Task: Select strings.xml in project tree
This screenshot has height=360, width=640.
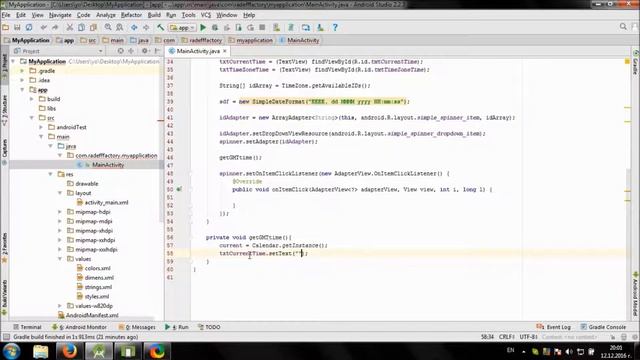Action: pos(98,287)
